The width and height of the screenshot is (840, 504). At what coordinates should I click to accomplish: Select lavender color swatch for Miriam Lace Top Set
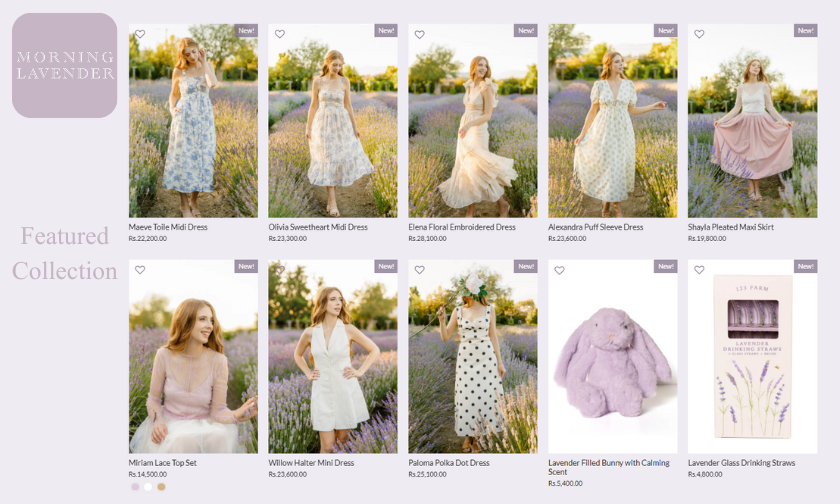[135, 487]
